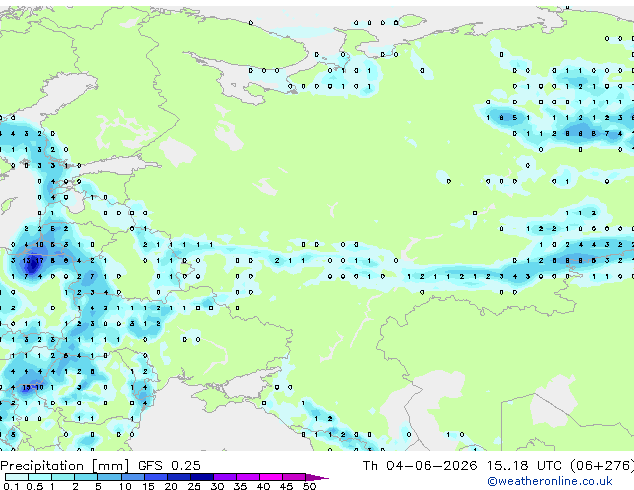The height and width of the screenshot is (490, 634).
Task: Click the 20–25 mm legend color swatch
Action: coord(179,477)
